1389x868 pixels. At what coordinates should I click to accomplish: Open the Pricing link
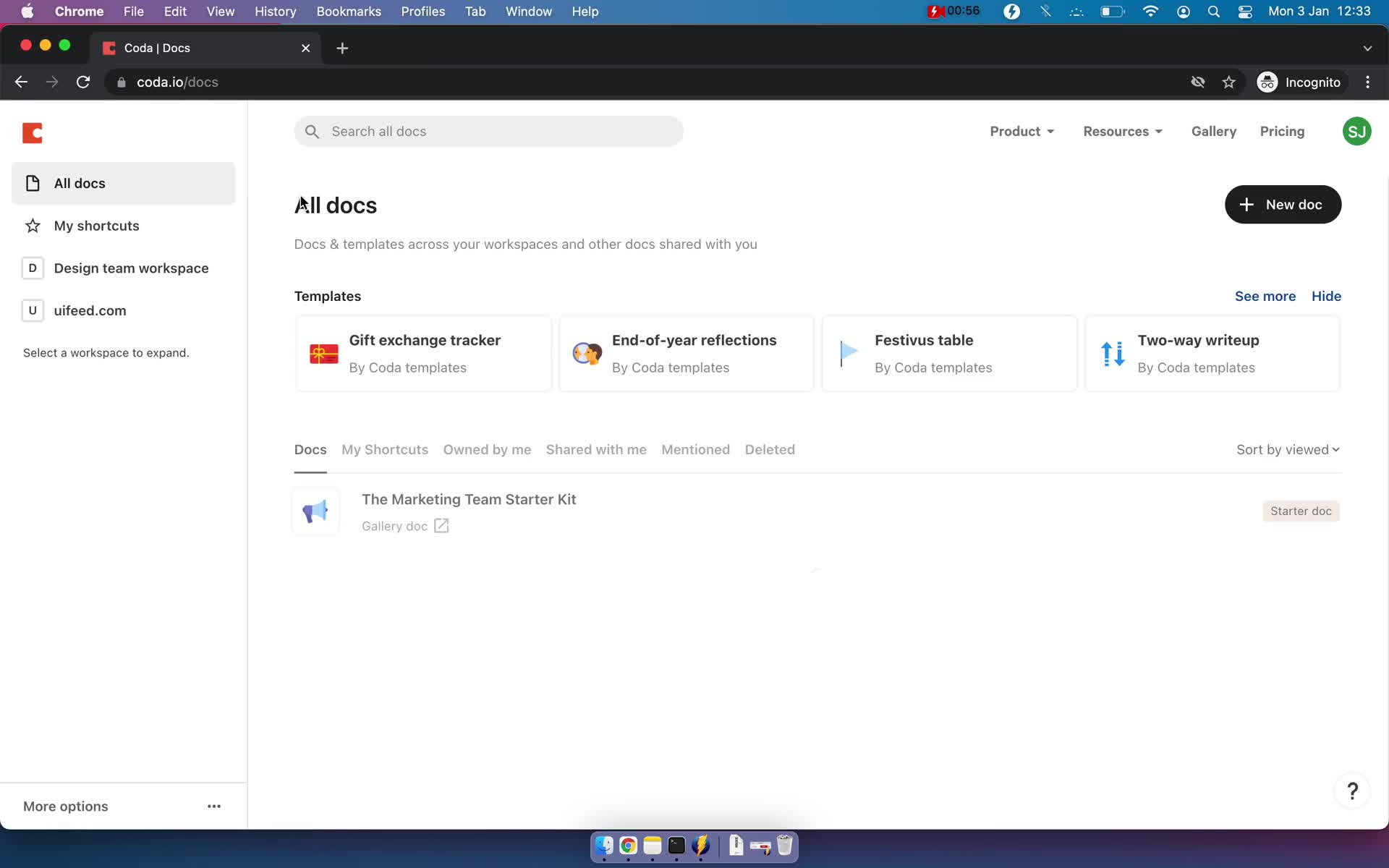tap(1282, 132)
